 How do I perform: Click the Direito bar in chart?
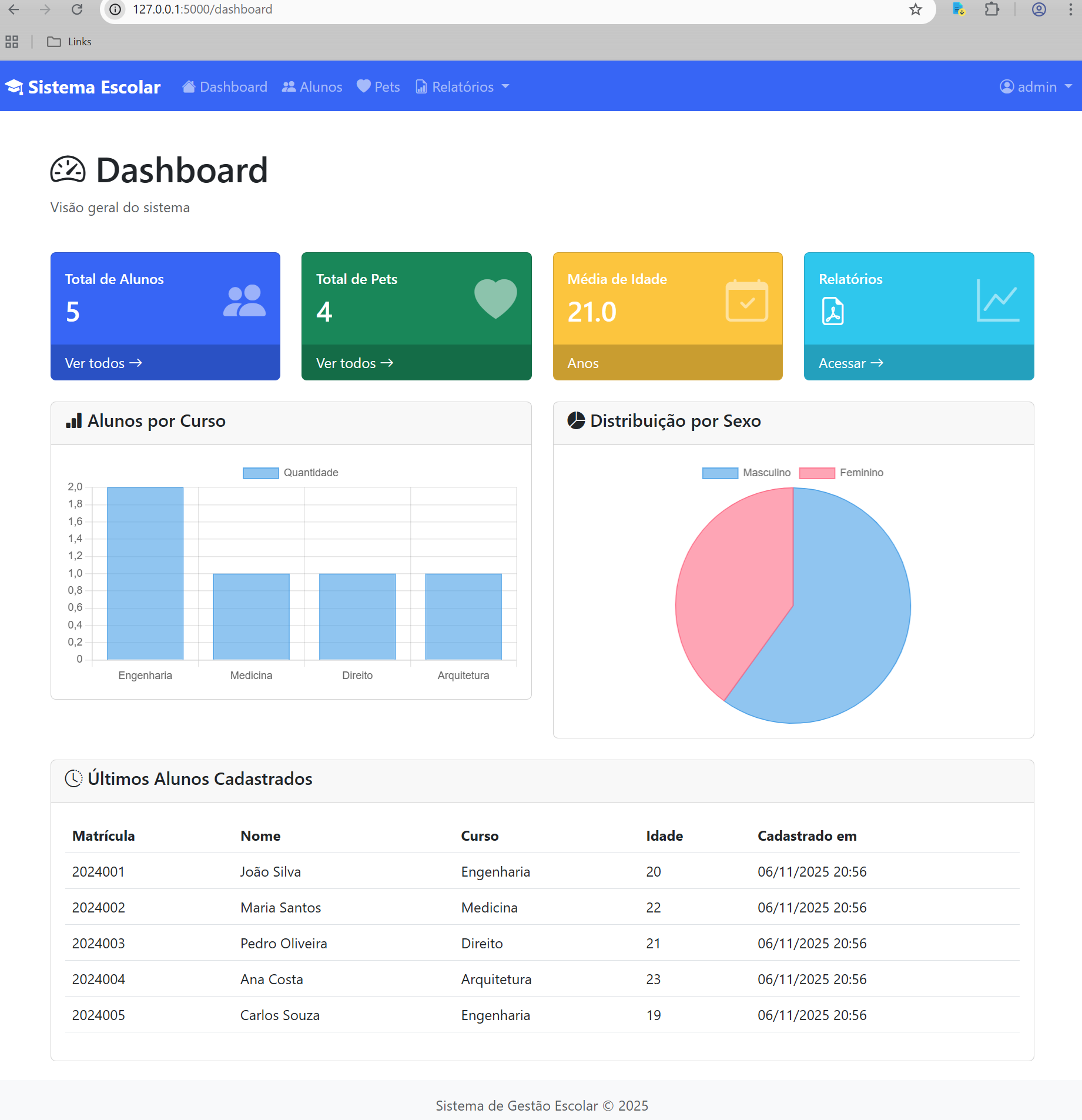[357, 617]
